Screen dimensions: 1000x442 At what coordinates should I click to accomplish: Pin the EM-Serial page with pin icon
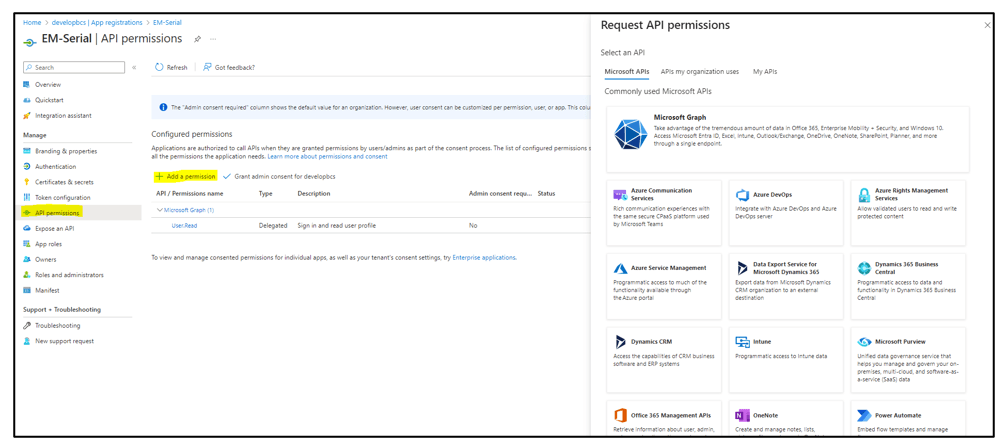197,40
